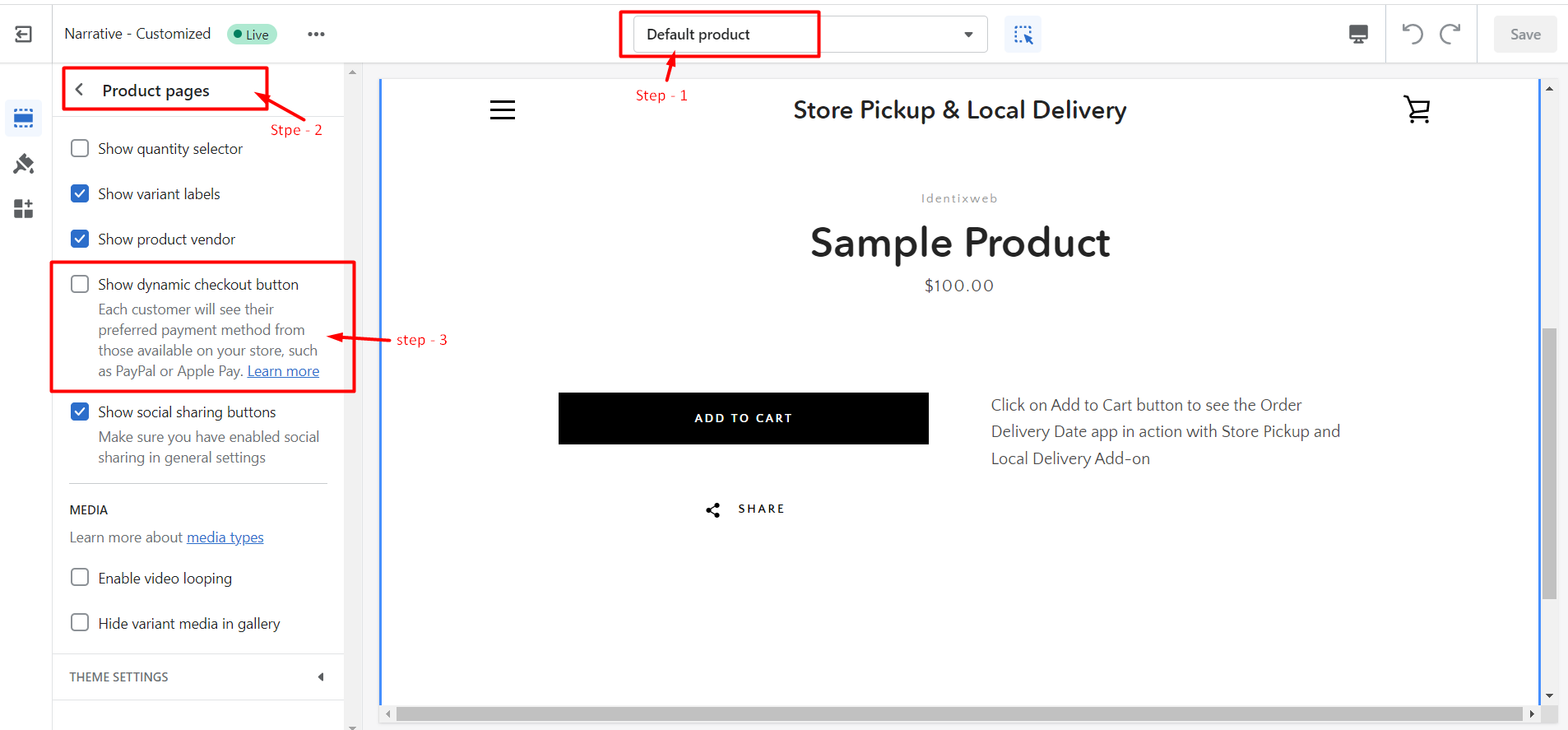Expand the Theme Settings section
This screenshot has width=1568, height=730.
pyautogui.click(x=197, y=677)
